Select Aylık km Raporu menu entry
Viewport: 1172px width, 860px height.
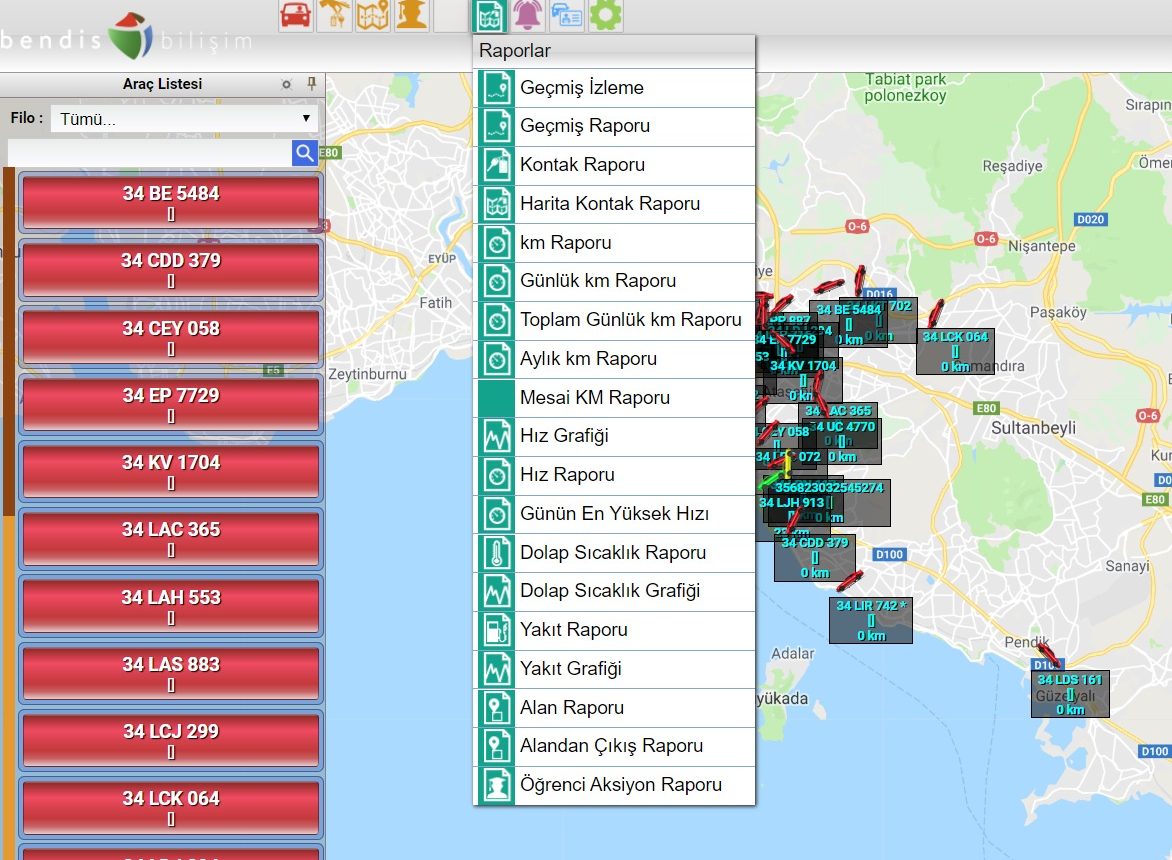coord(614,359)
